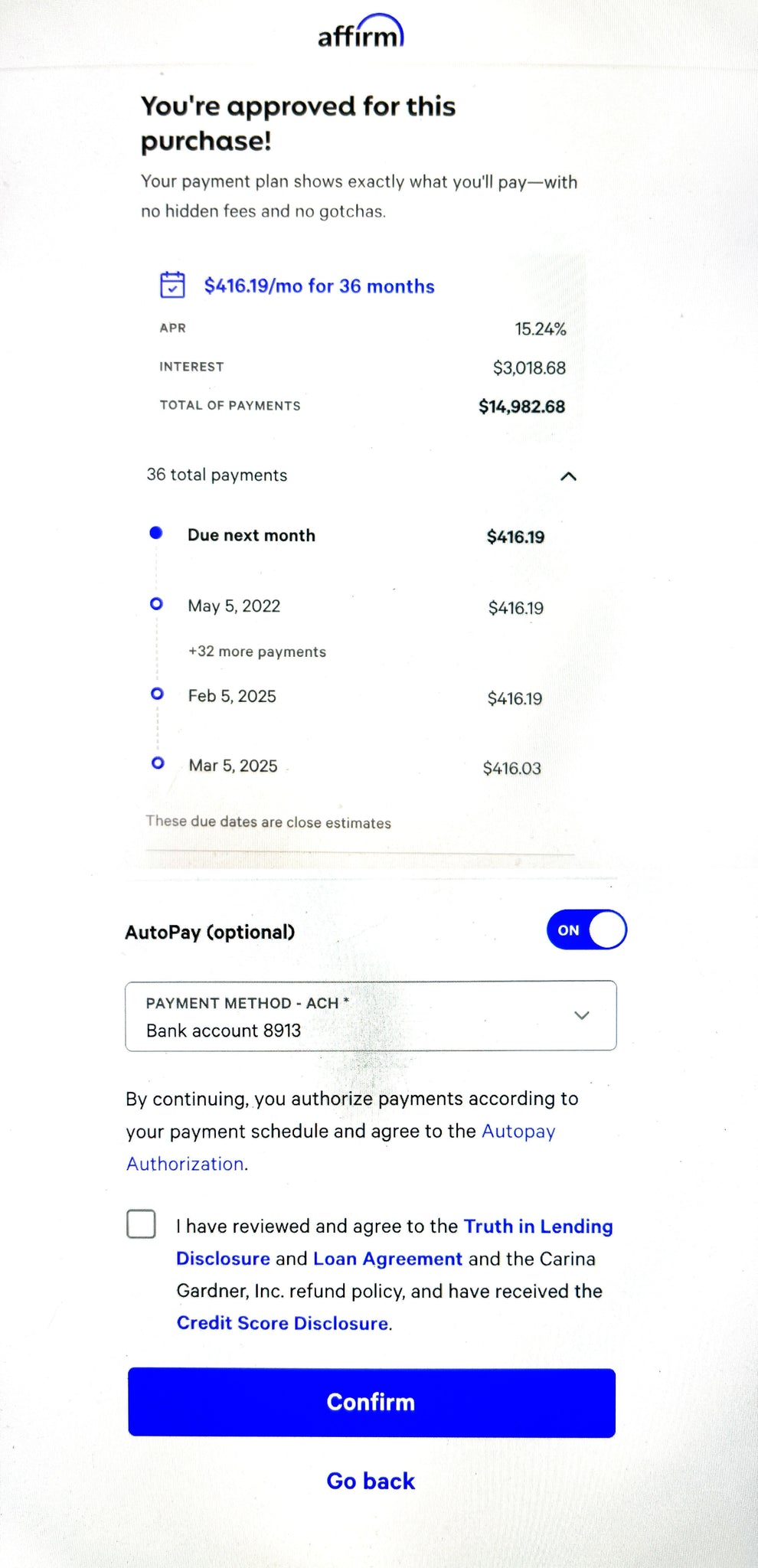Click the calendar payment plan icon
This screenshot has height=1568, width=758.
tap(172, 285)
